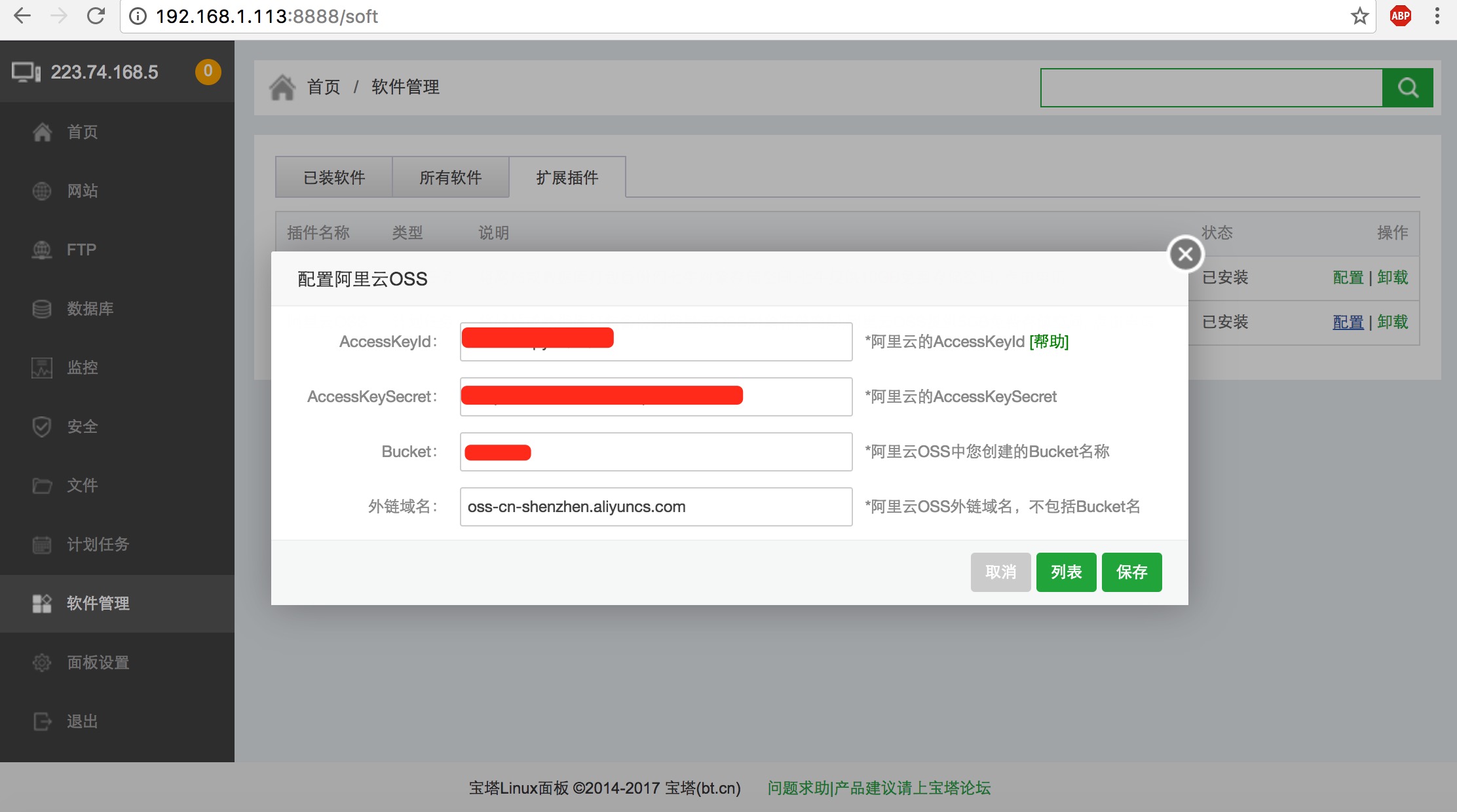Open the 问题求助 forum link in footer
The height and width of the screenshot is (812, 1457).
coord(879,788)
